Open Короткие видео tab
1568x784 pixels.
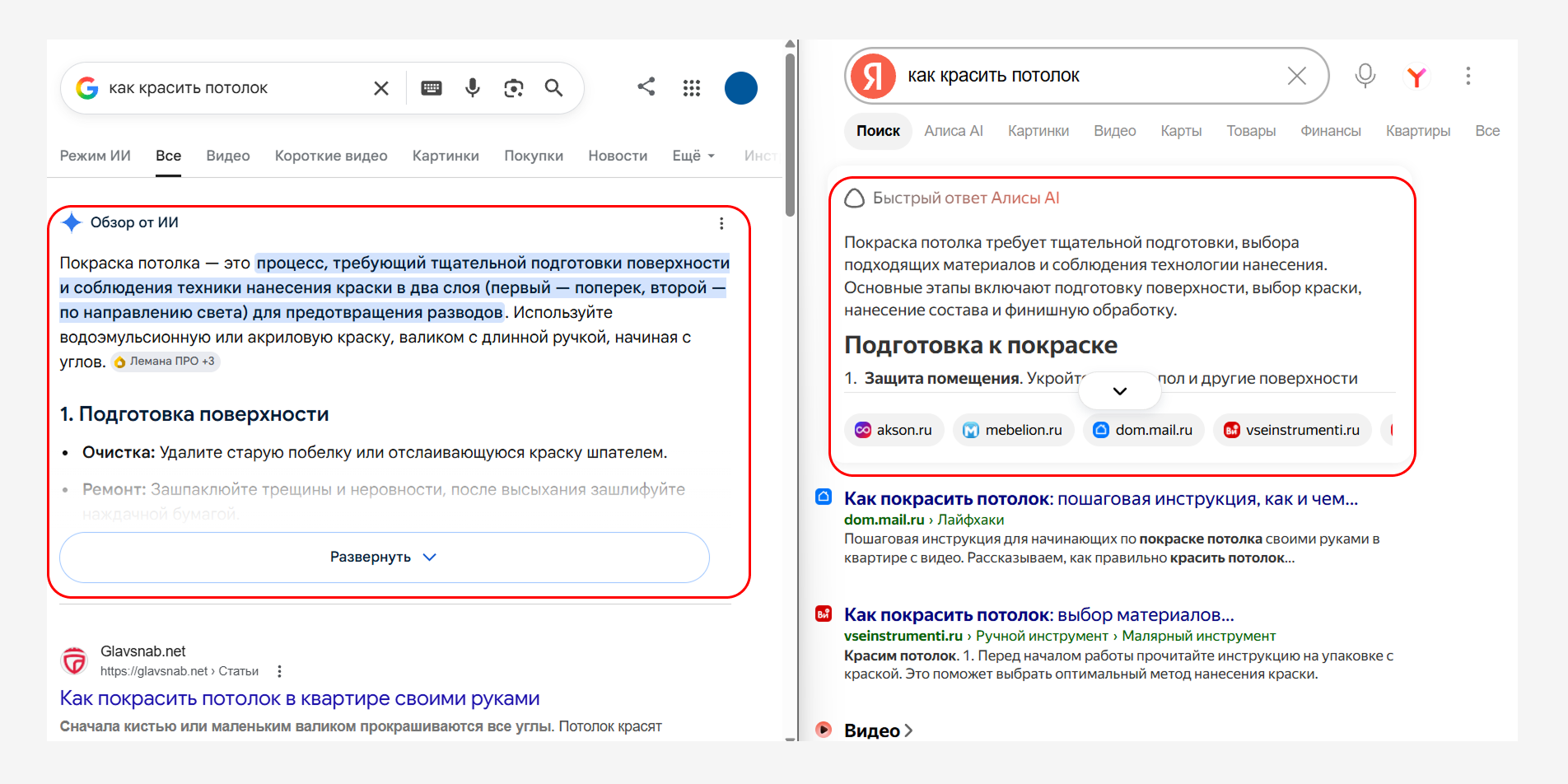pyautogui.click(x=331, y=156)
